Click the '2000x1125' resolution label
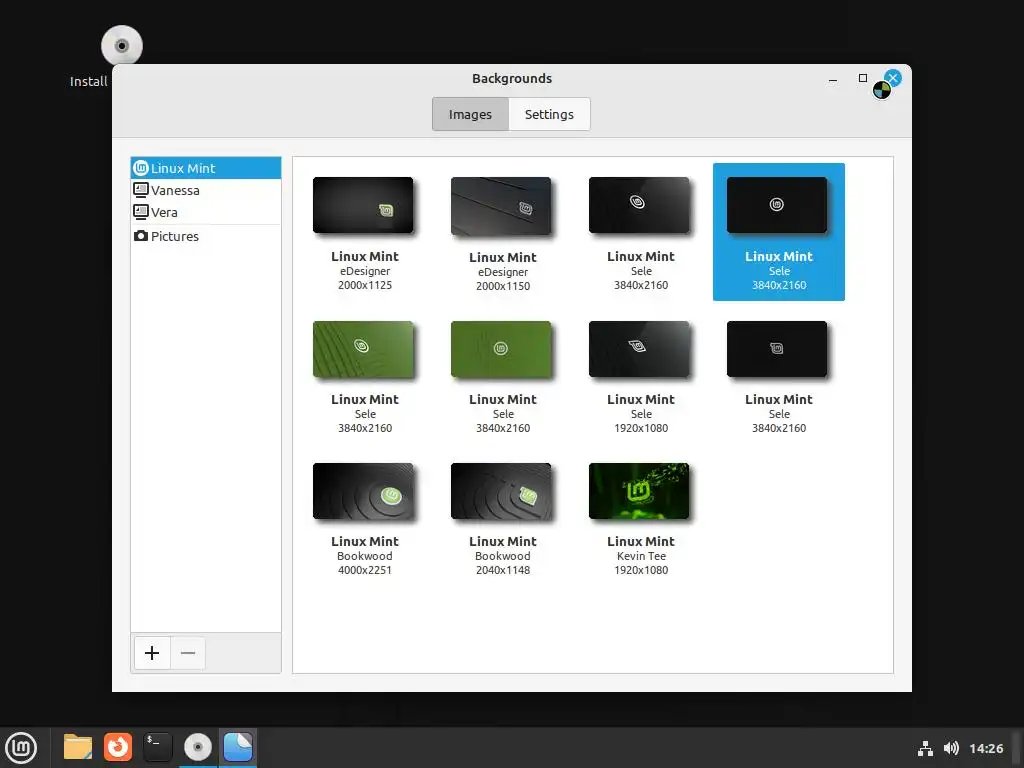This screenshot has height=768, width=1024. tap(365, 285)
